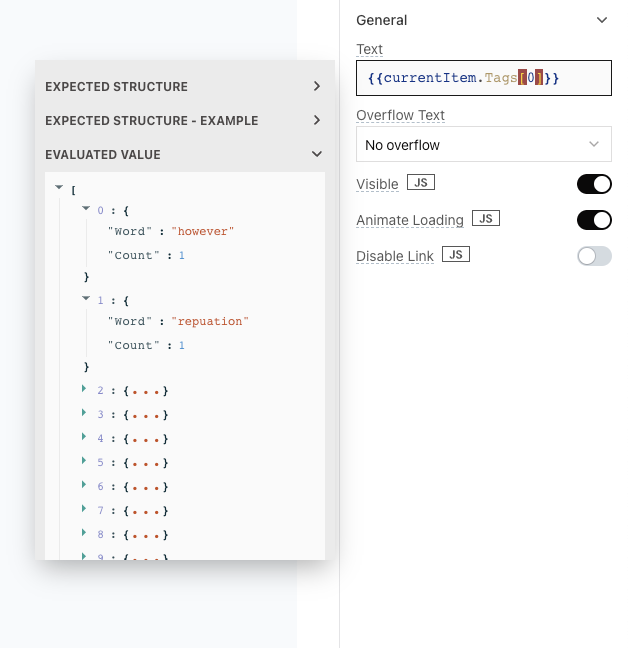Click the Count value of item 0
Screen dimensions: 628x648
[x=182, y=255]
